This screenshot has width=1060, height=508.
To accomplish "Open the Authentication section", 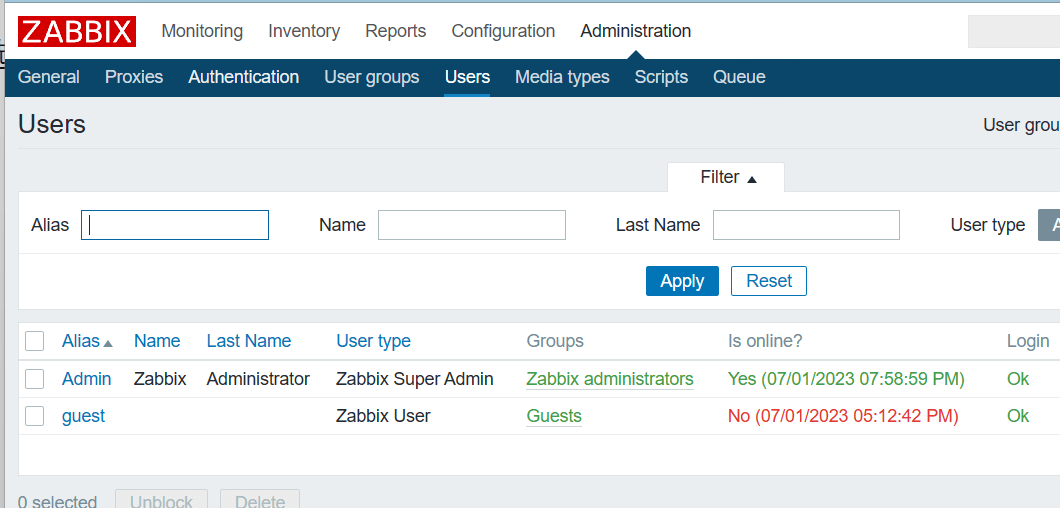I will point(243,77).
